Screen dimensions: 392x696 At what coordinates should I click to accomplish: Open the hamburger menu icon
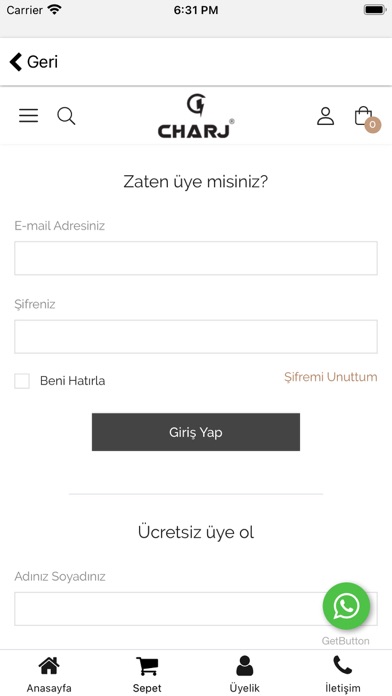point(28,115)
